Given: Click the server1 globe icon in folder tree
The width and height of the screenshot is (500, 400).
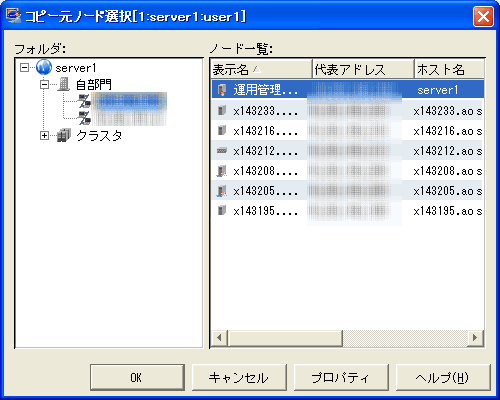Looking at the screenshot, I should click(x=44, y=68).
